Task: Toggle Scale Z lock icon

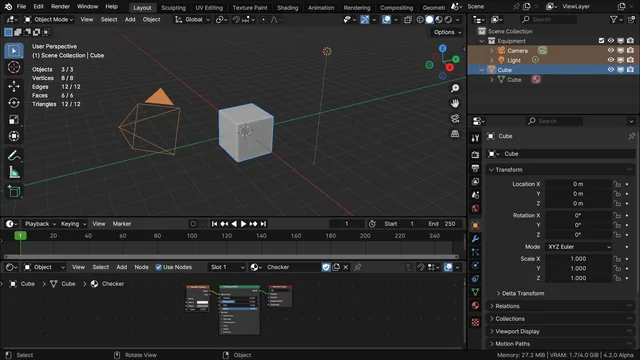Action: click(617, 278)
